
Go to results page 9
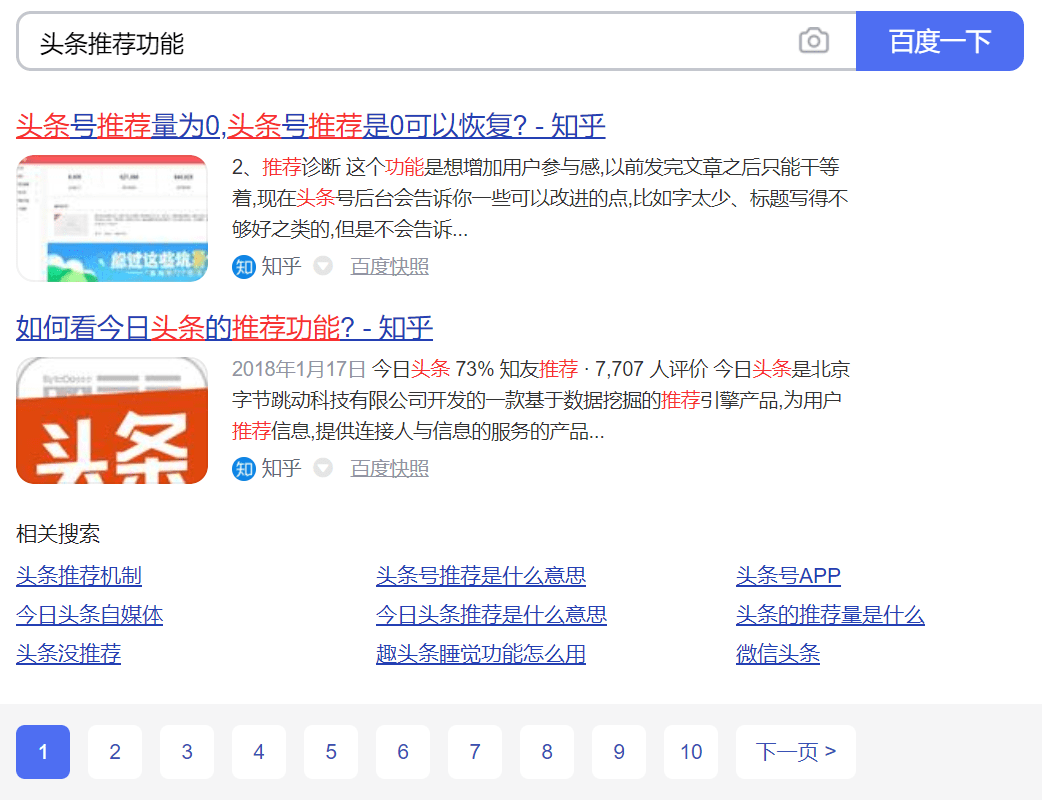point(619,751)
